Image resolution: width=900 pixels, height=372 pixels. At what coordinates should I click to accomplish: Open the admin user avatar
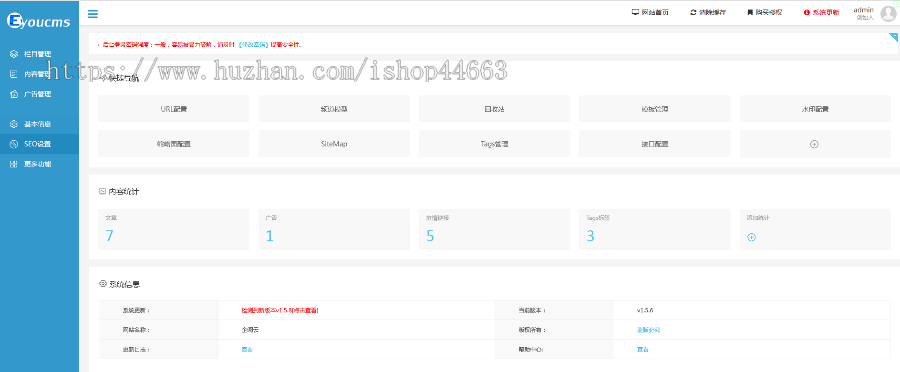[888, 13]
